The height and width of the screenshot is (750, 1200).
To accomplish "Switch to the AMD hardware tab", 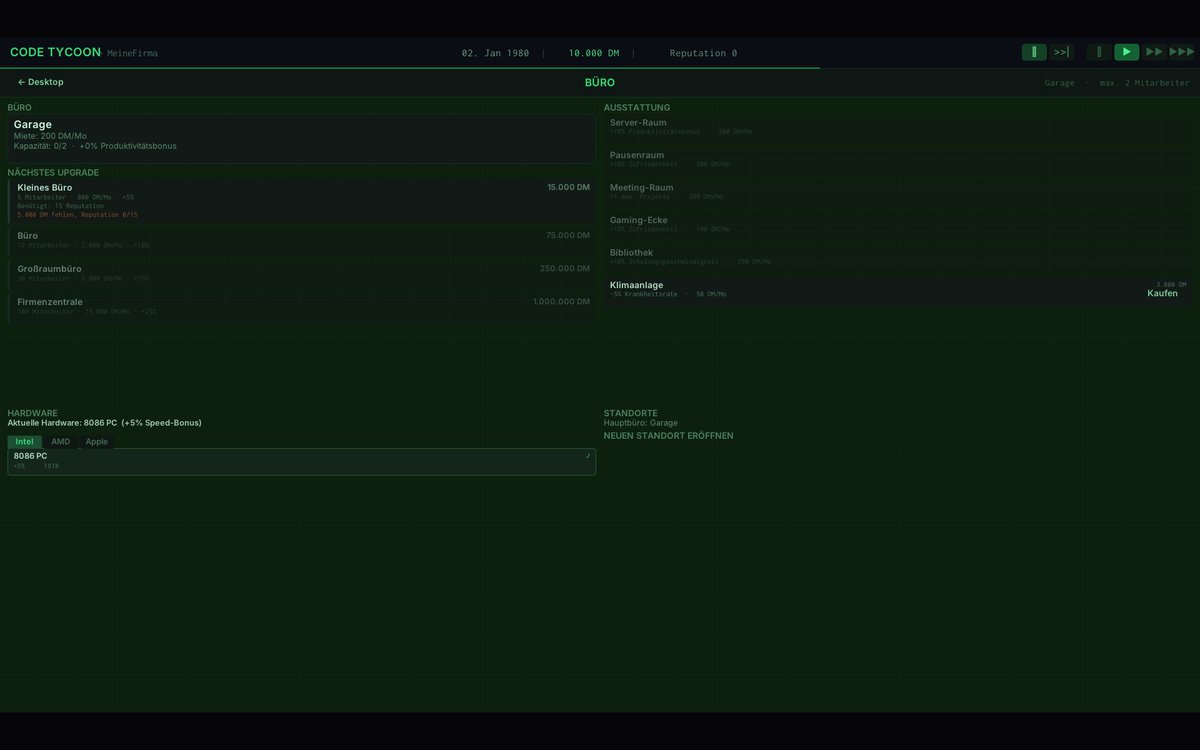I will click(x=61, y=441).
